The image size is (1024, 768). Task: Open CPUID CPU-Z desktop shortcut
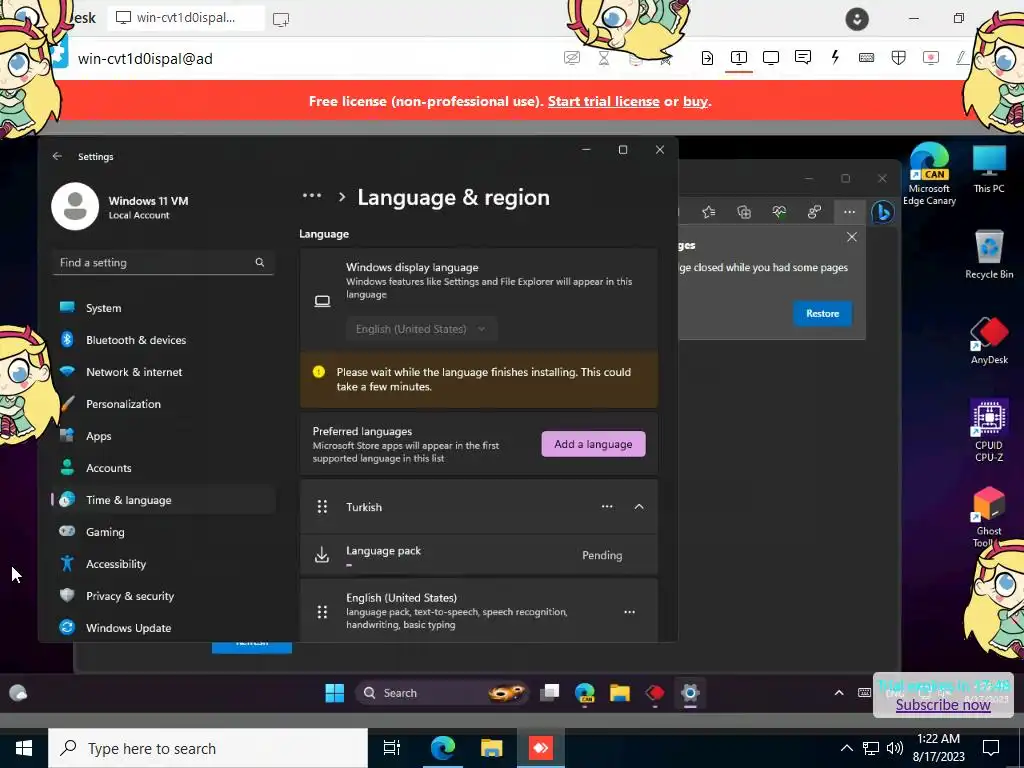point(989,431)
